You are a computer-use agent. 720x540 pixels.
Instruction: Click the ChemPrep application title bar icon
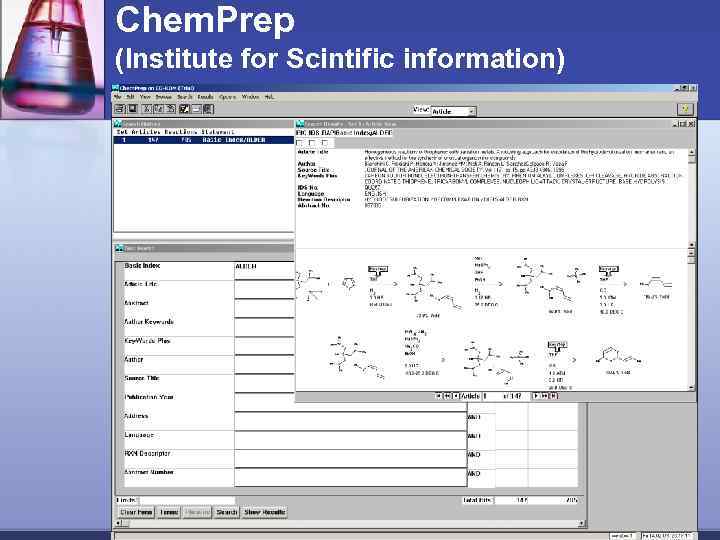point(116,88)
